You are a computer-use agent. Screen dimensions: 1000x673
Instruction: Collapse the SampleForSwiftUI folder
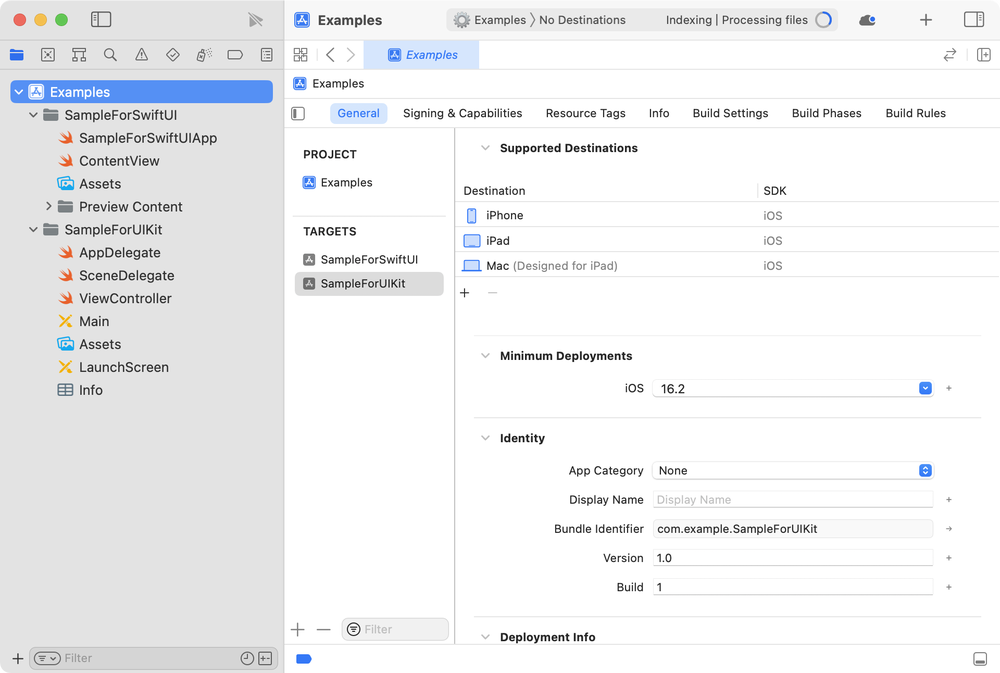(x=33, y=115)
